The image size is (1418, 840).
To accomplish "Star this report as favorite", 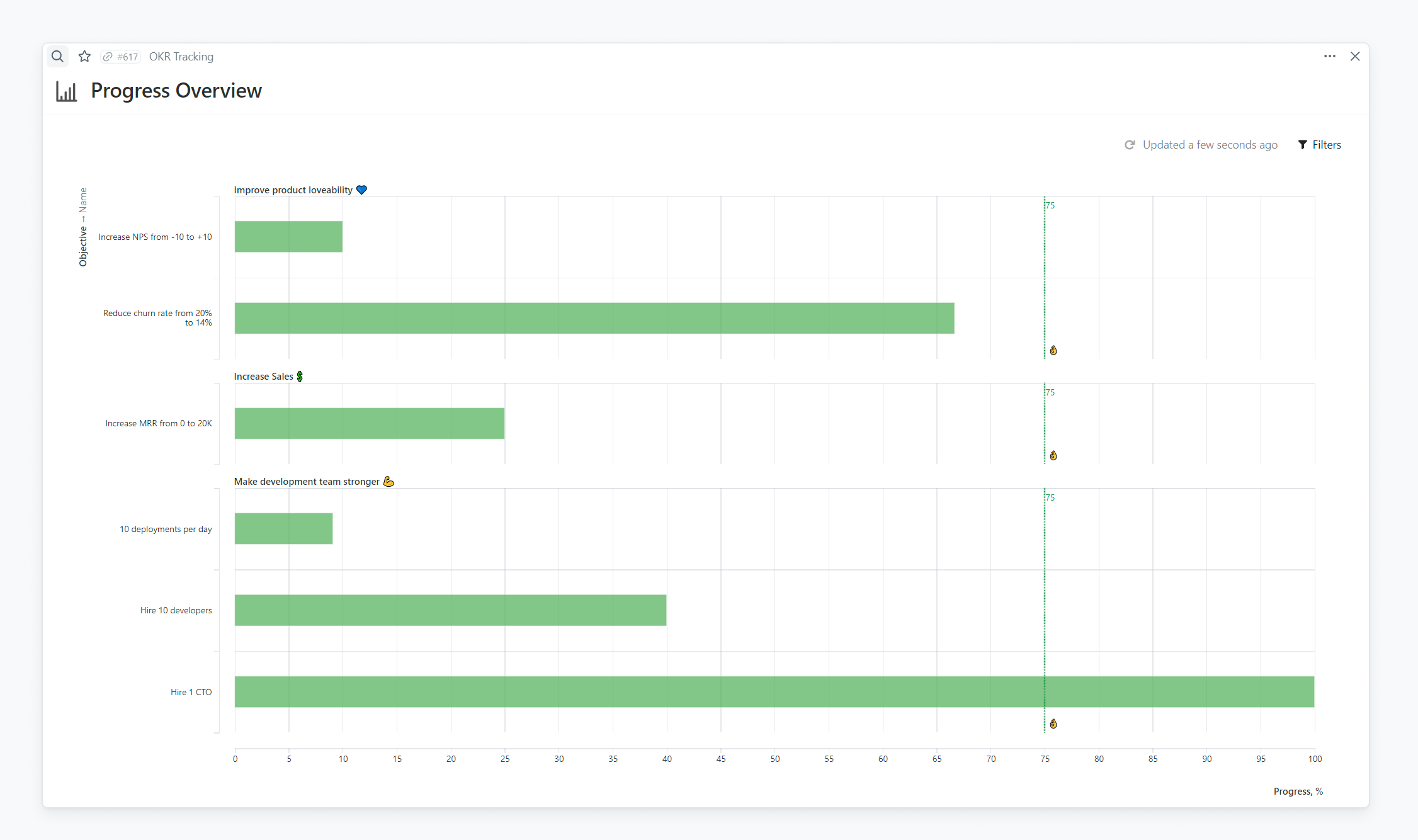I will click(84, 57).
